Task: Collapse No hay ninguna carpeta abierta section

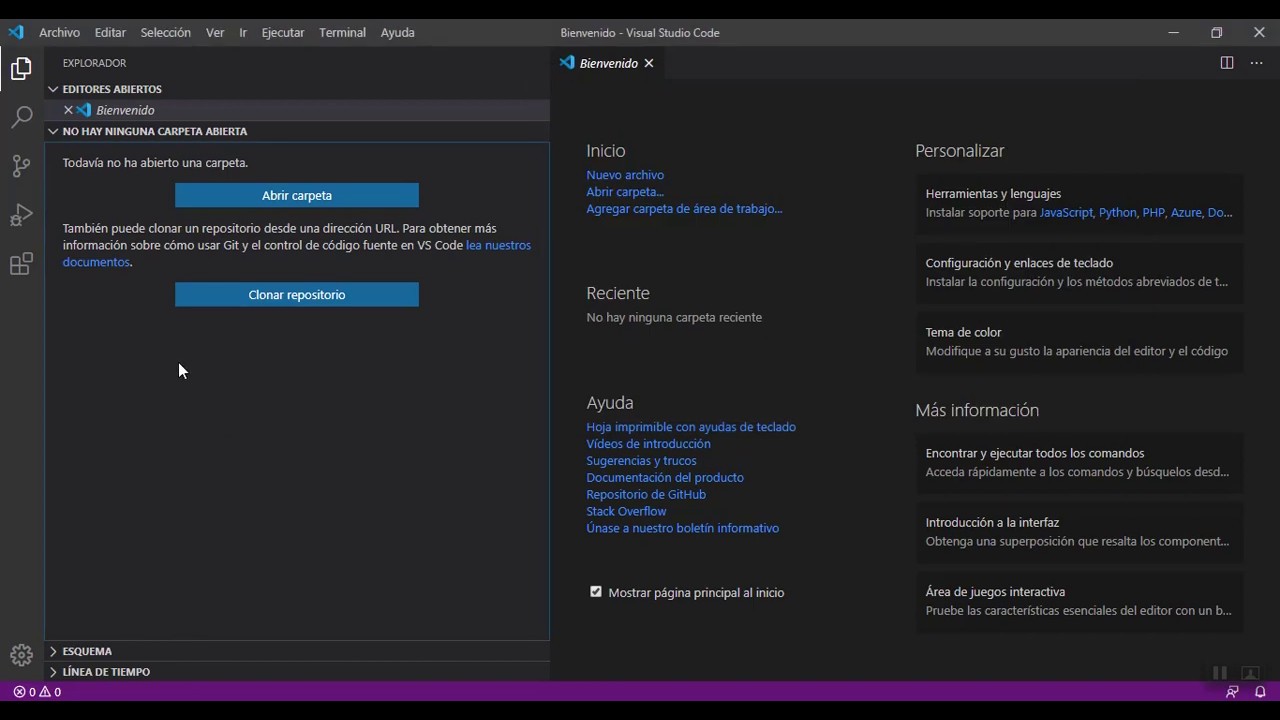Action: [x=297, y=131]
